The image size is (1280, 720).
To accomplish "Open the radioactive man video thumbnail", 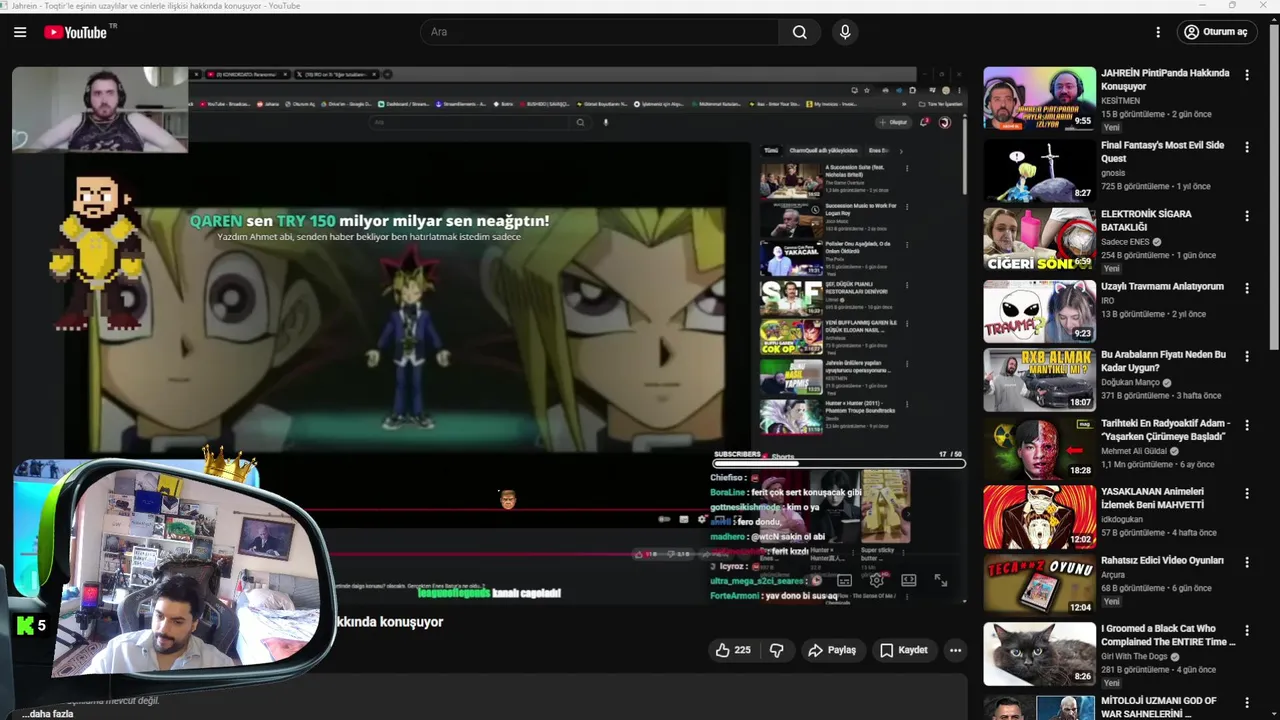I will pos(1039,448).
